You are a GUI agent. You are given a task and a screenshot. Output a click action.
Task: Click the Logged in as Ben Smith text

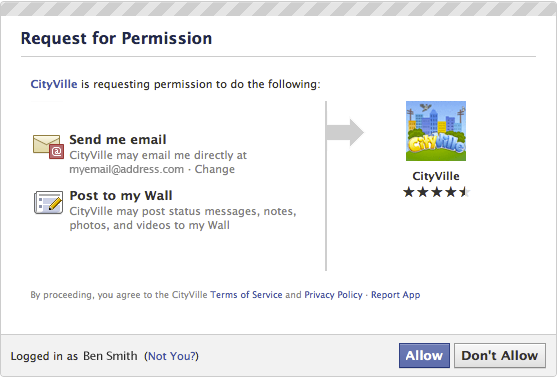point(74,356)
